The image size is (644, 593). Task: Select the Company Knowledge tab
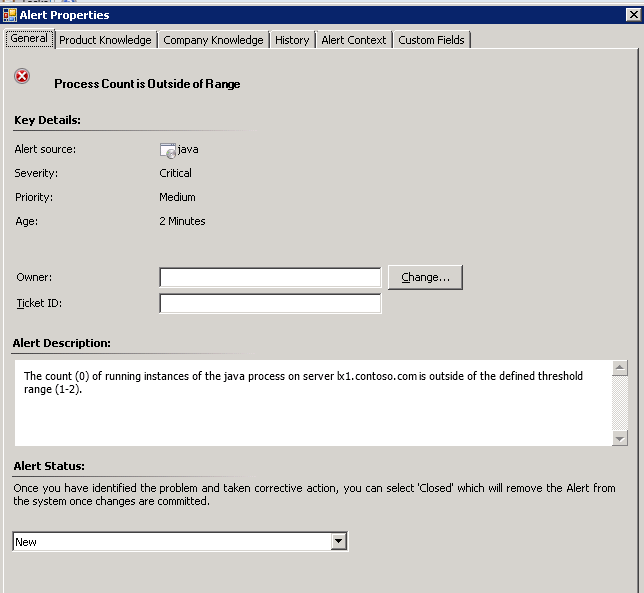click(x=213, y=40)
